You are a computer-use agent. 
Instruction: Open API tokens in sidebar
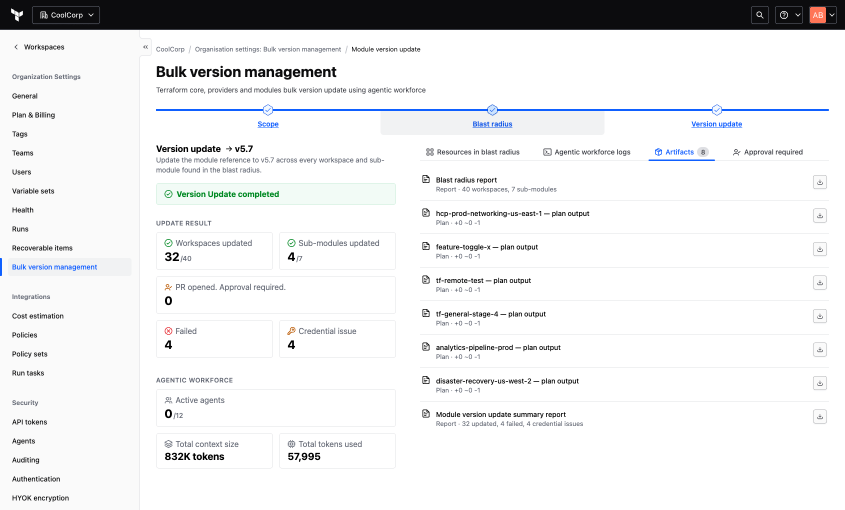[30, 422]
